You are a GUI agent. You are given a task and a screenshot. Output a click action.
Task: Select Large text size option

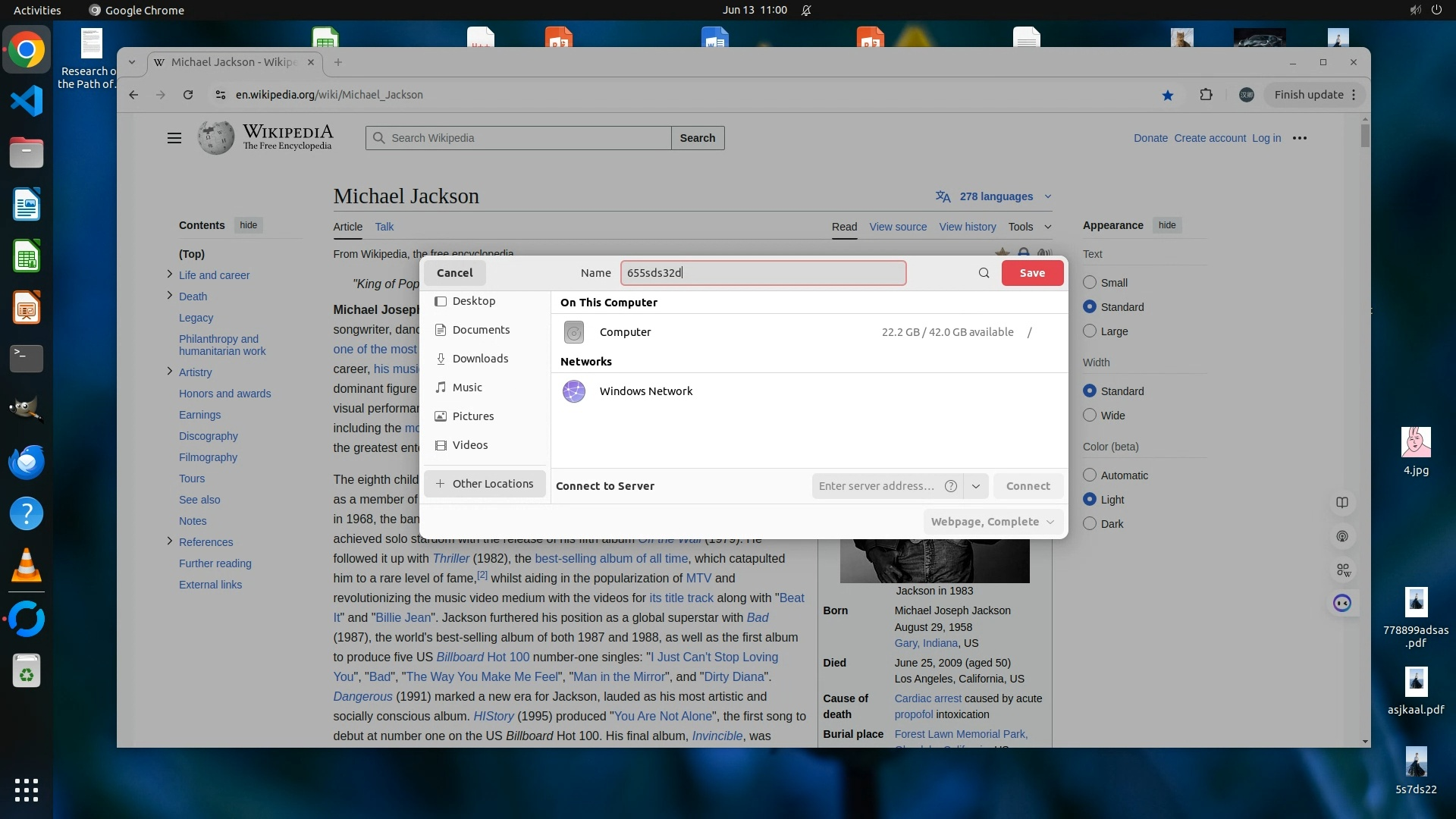pyautogui.click(x=1090, y=331)
